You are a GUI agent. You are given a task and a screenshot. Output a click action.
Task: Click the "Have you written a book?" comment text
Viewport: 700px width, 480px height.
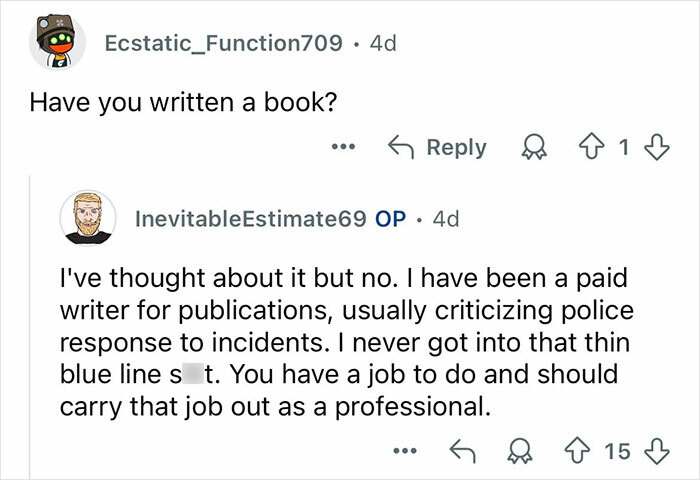[180, 102]
